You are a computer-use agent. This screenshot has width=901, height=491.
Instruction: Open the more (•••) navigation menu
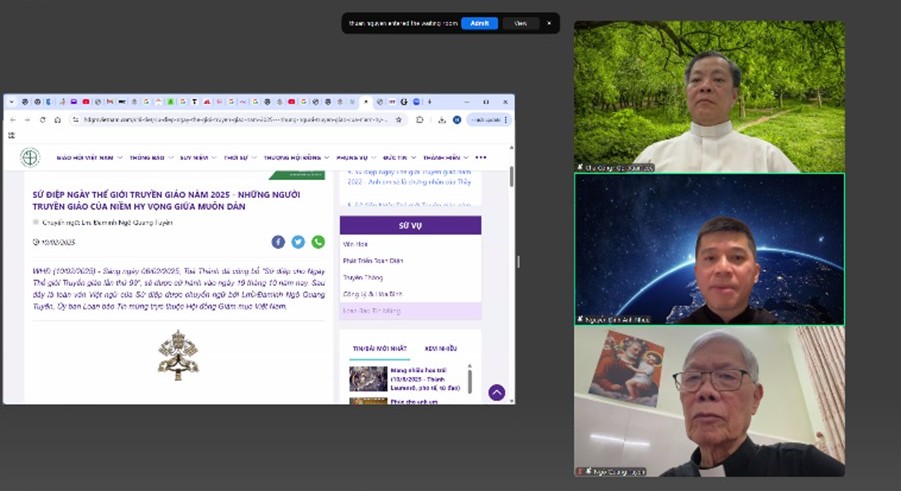481,158
